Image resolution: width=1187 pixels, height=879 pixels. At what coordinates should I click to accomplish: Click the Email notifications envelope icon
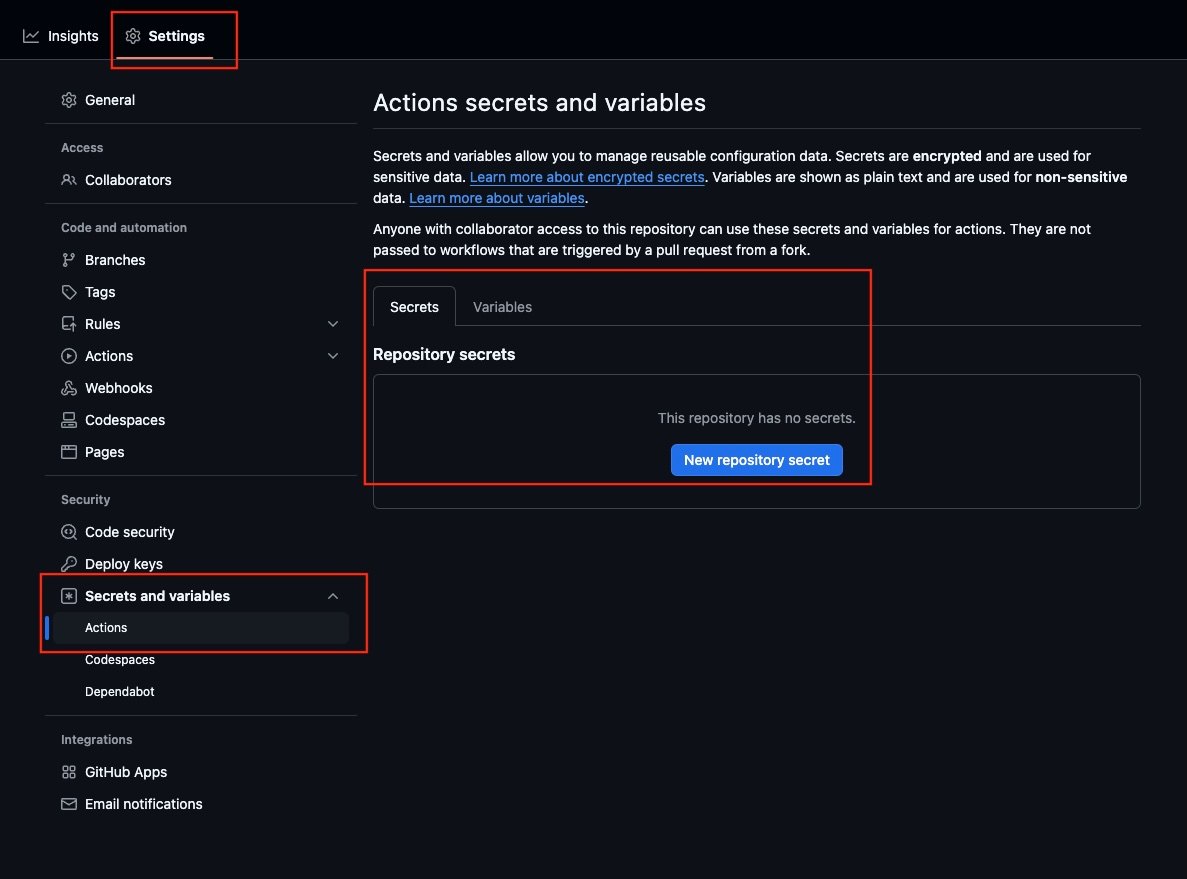click(69, 804)
